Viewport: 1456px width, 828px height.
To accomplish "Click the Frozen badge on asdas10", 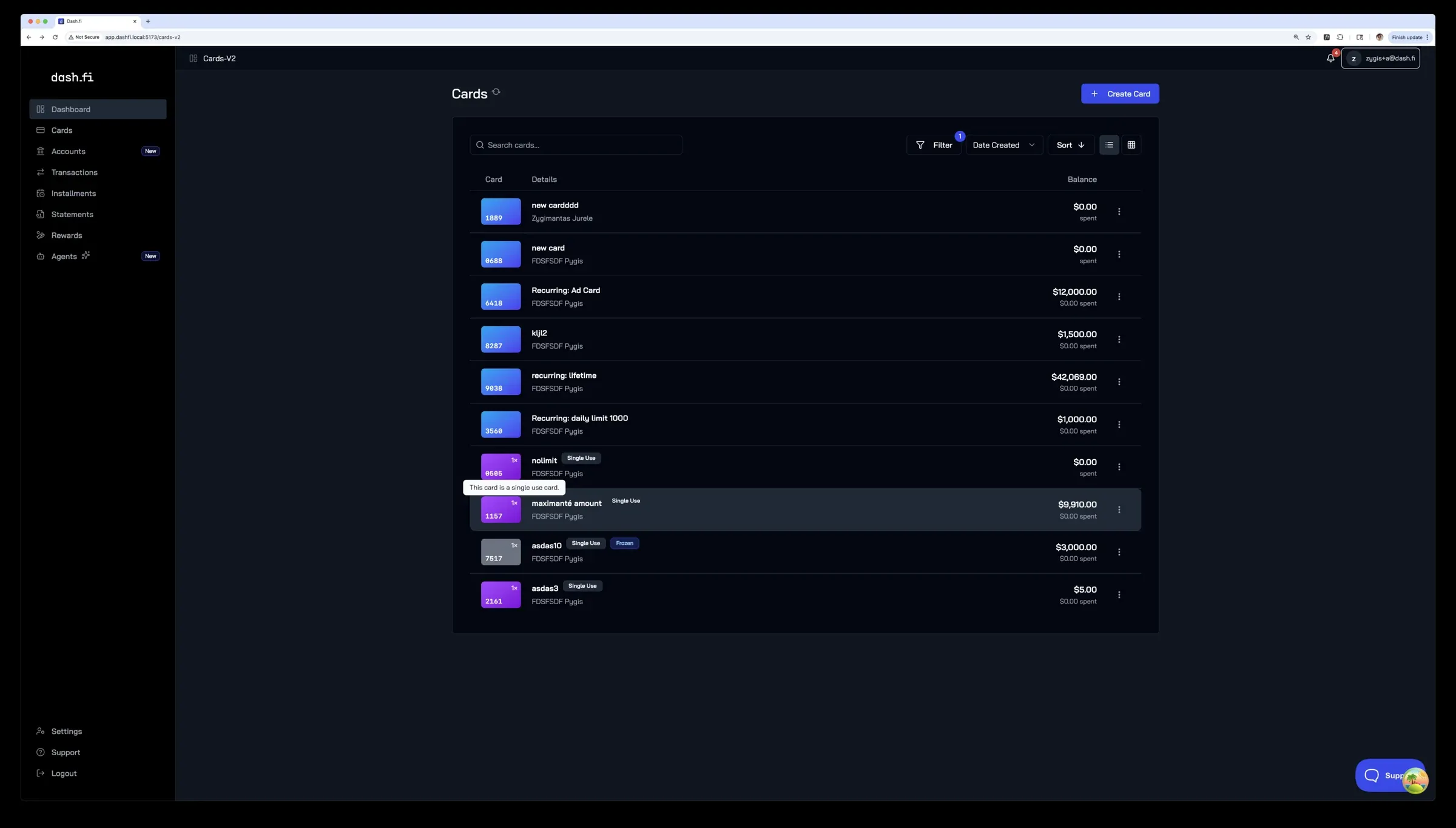I will click(x=624, y=543).
